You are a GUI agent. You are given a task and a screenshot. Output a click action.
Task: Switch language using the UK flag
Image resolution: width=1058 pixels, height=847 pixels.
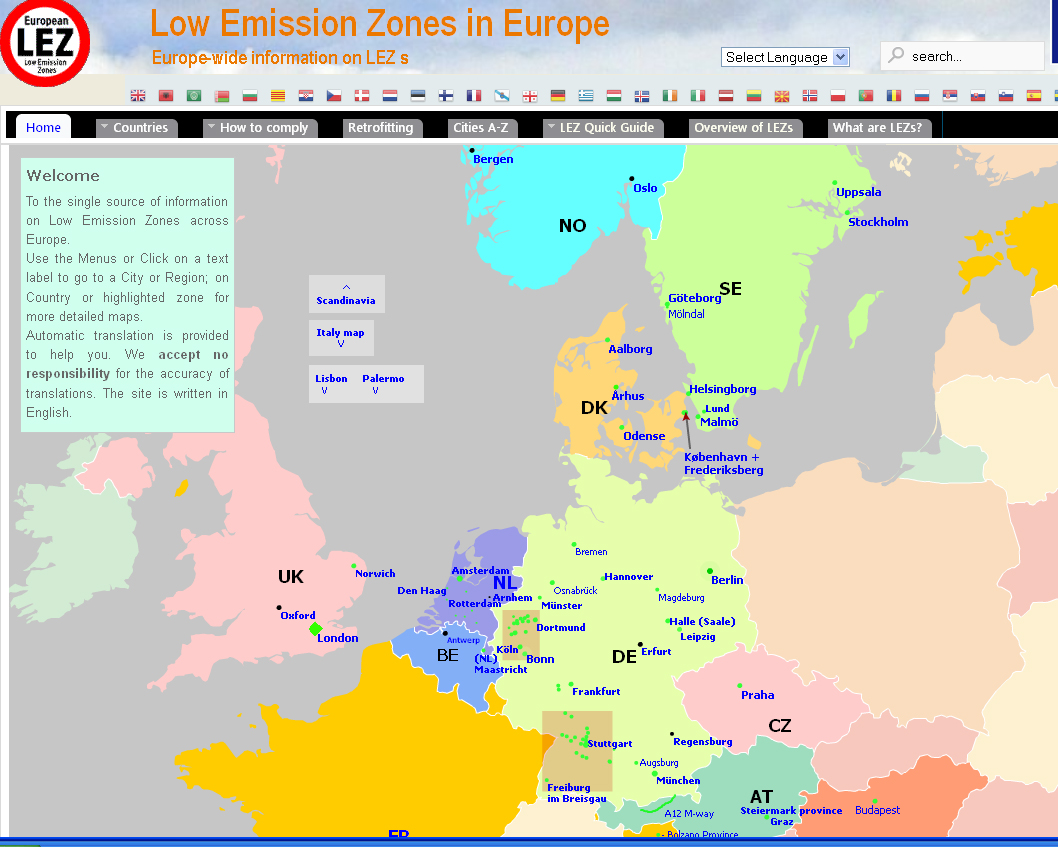click(138, 96)
